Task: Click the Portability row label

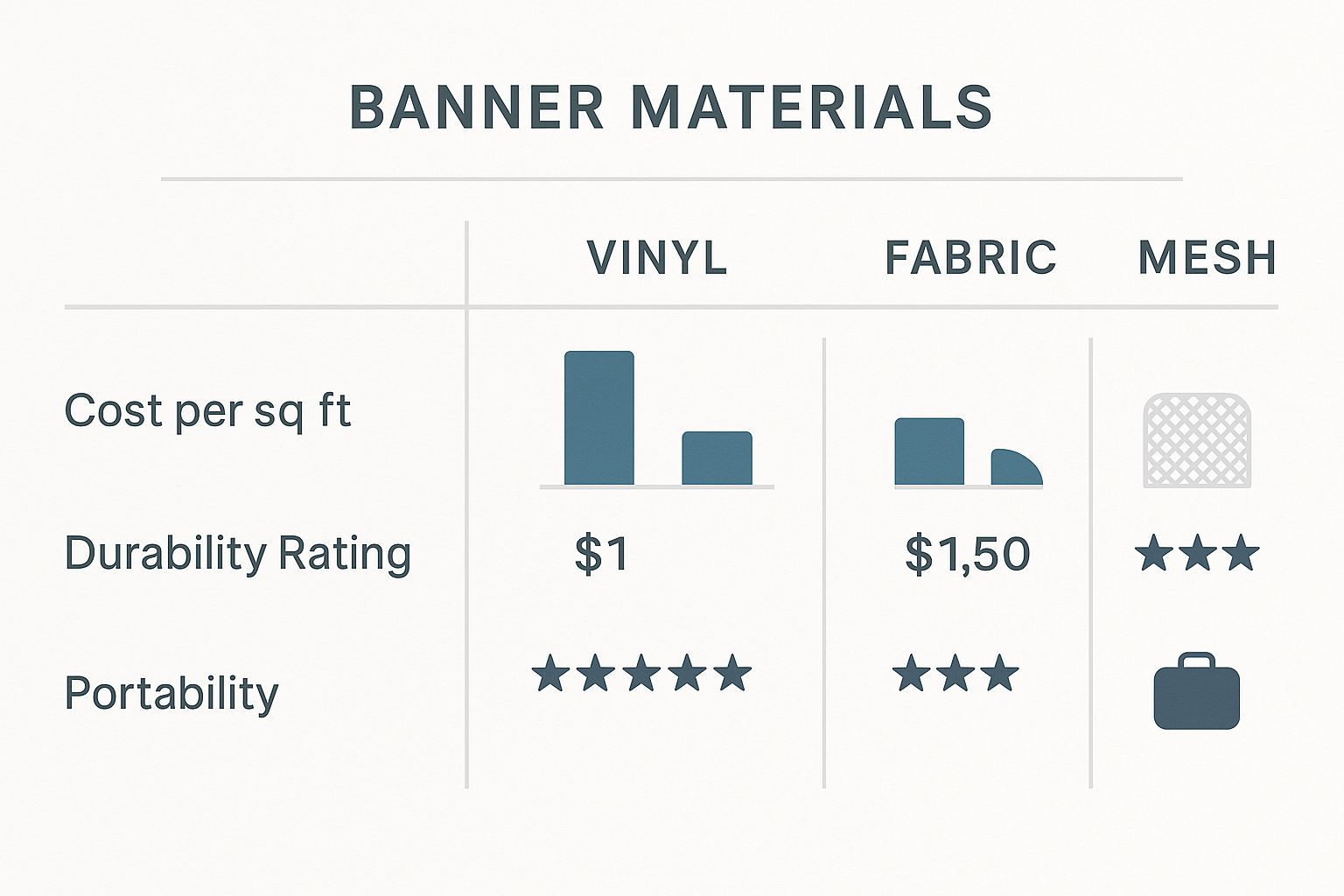Action: [x=171, y=694]
